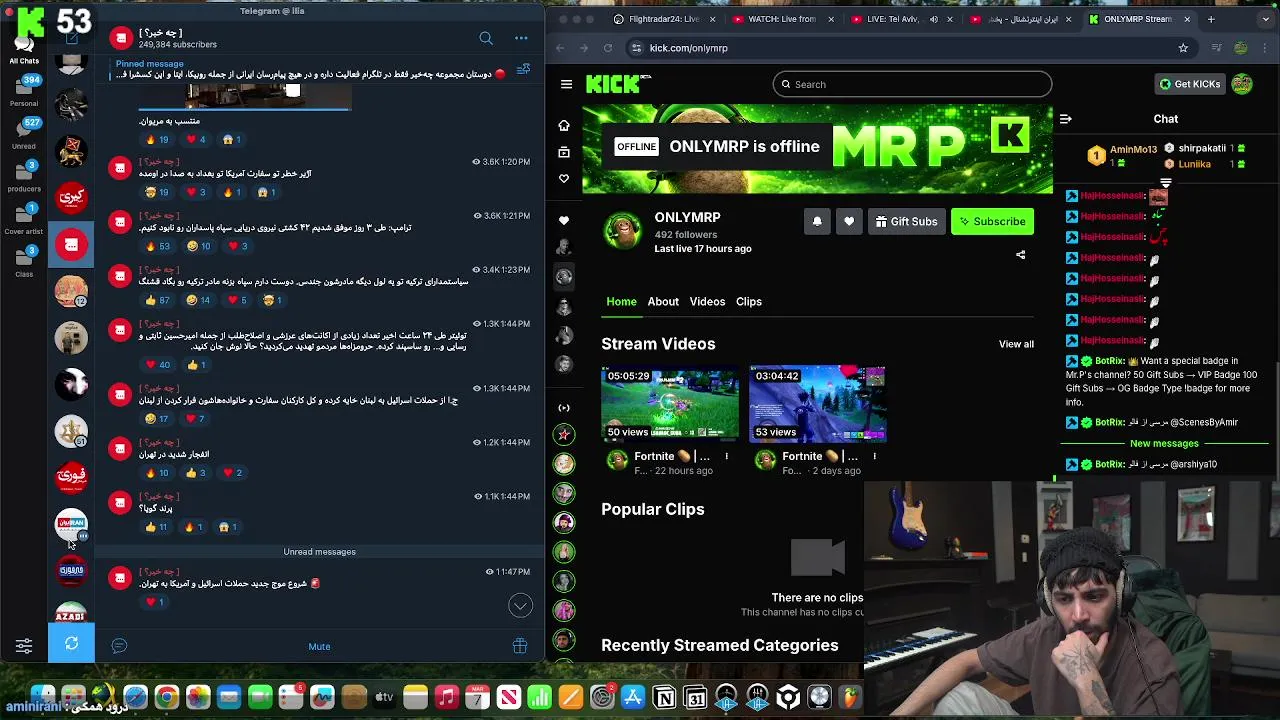Click the Kick search field
Image resolution: width=1280 pixels, height=720 pixels.
pos(912,84)
